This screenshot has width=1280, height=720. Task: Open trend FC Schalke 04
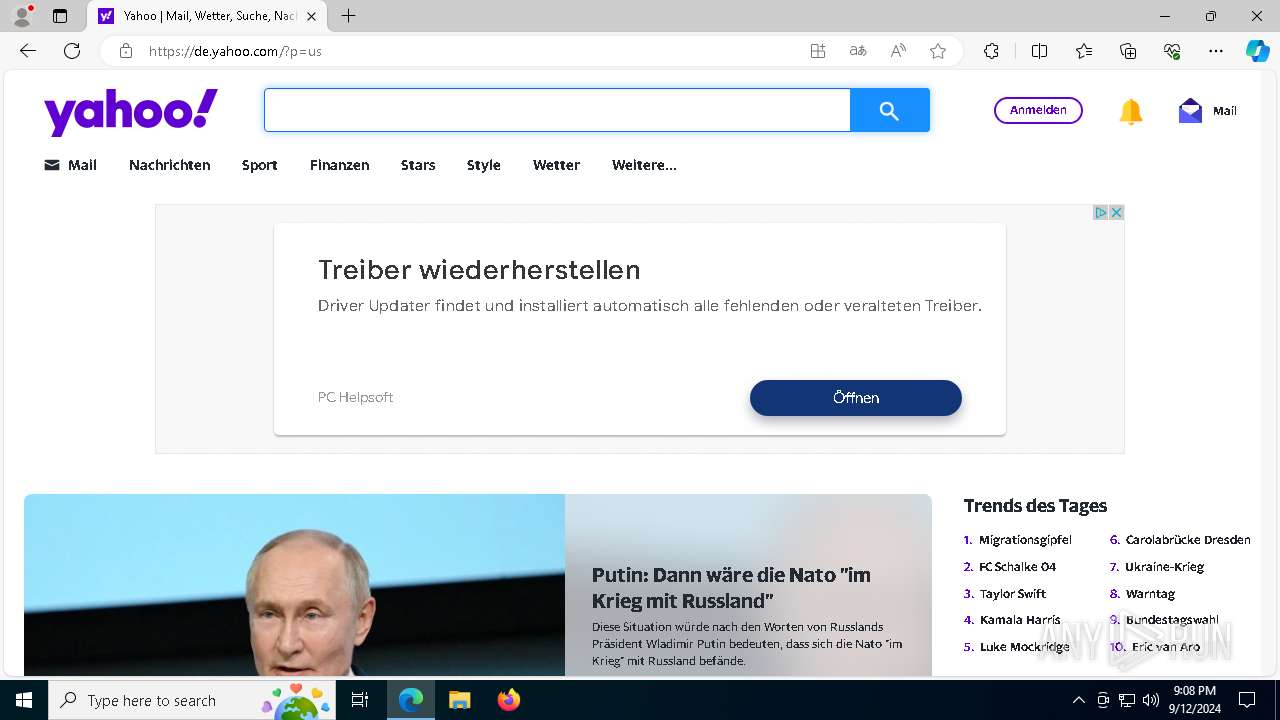(1017, 567)
